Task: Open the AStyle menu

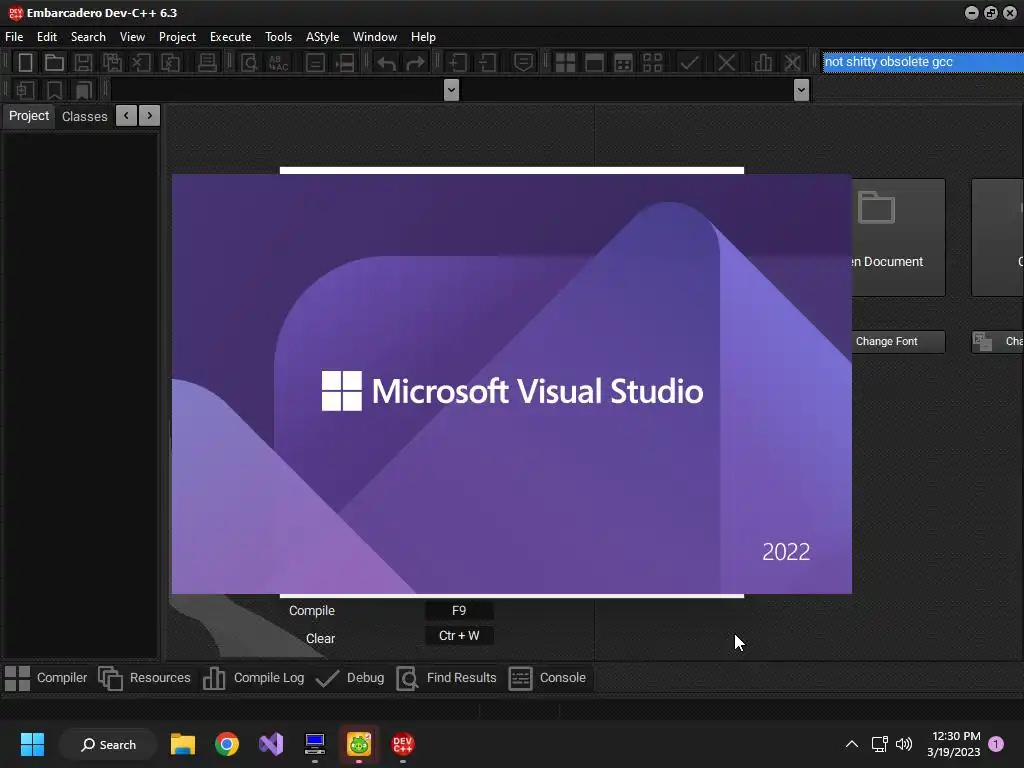Action: [322, 37]
